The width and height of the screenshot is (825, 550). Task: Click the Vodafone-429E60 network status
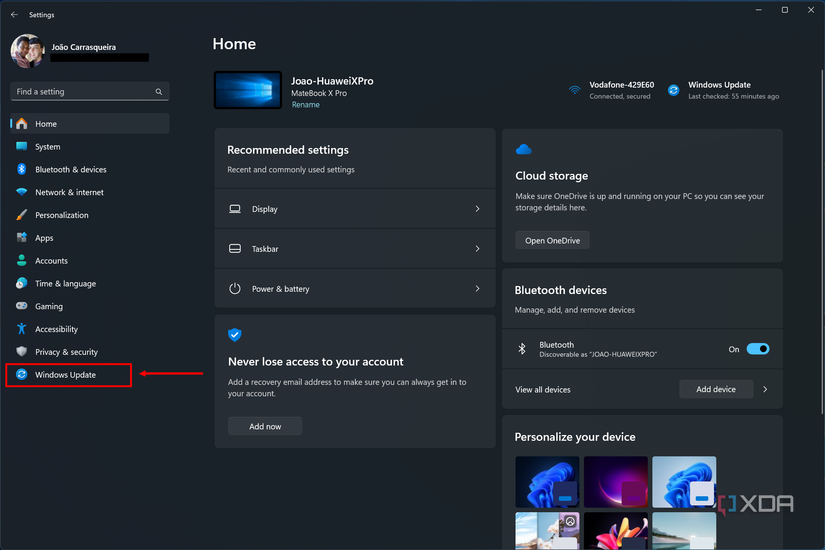pyautogui.click(x=612, y=90)
